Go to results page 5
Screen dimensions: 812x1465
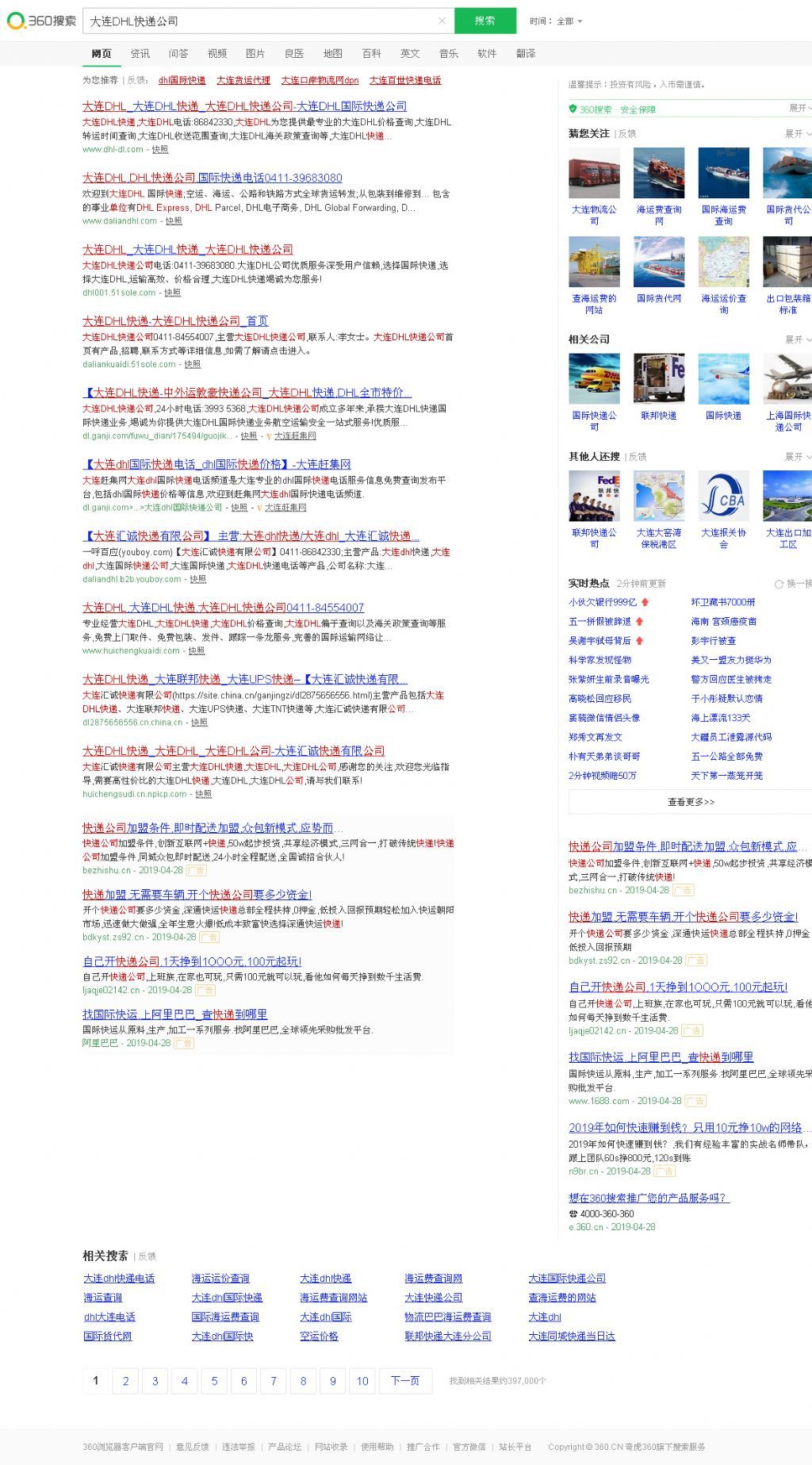(214, 1381)
